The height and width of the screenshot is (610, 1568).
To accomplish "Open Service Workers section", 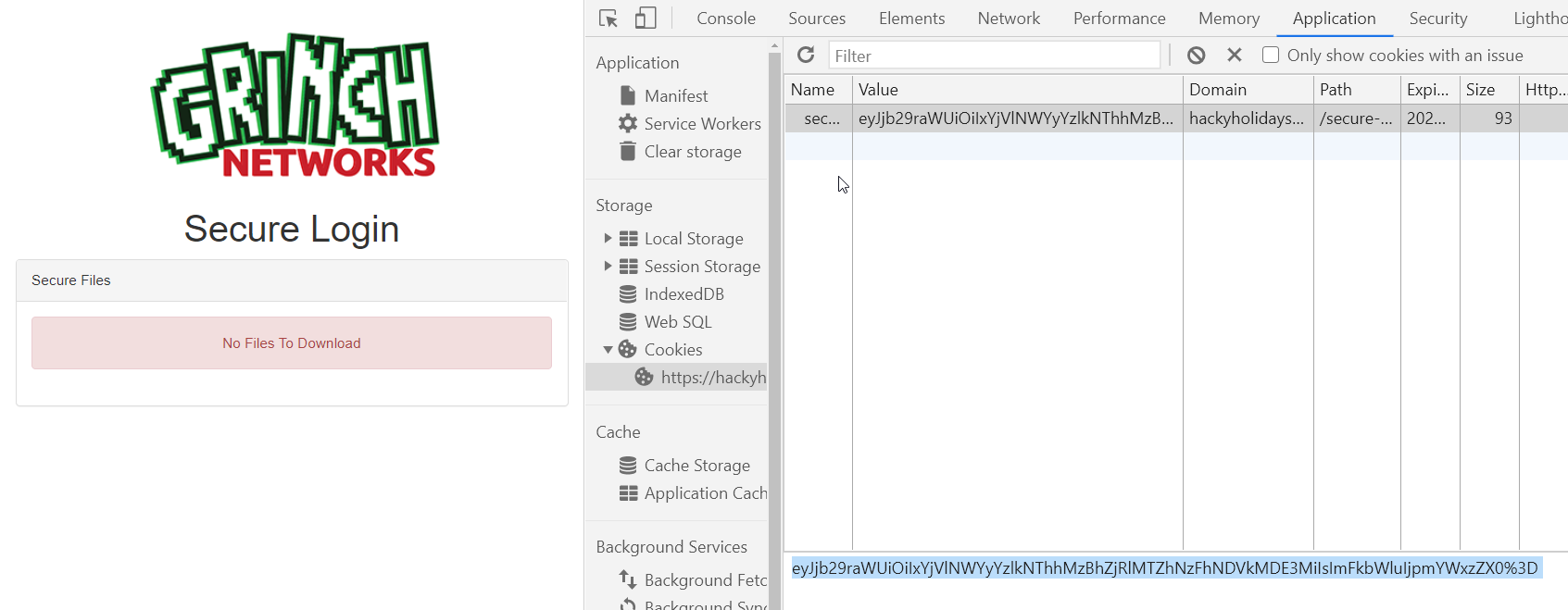I will pos(701,124).
